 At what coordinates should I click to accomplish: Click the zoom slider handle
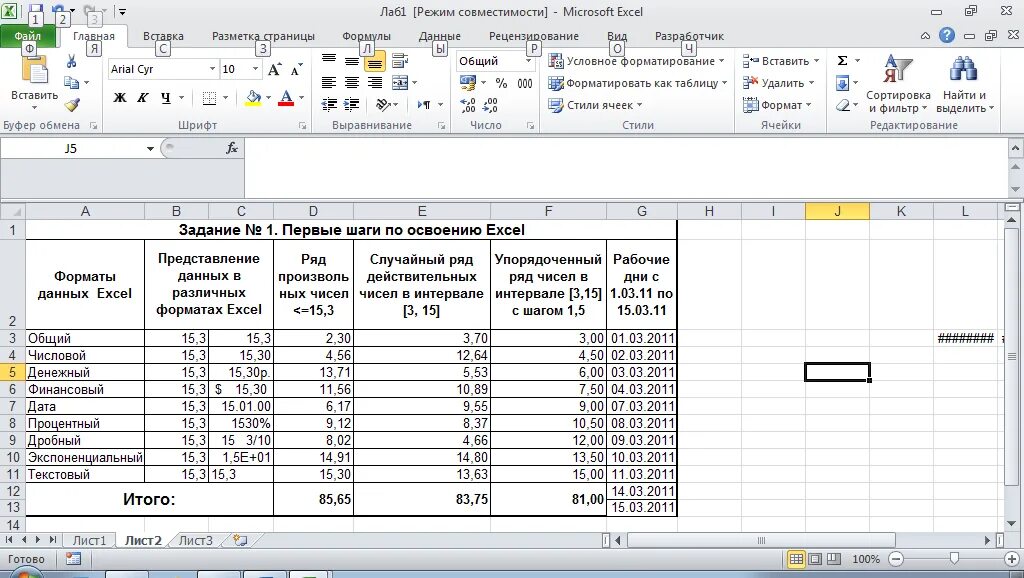pyautogui.click(x=954, y=559)
